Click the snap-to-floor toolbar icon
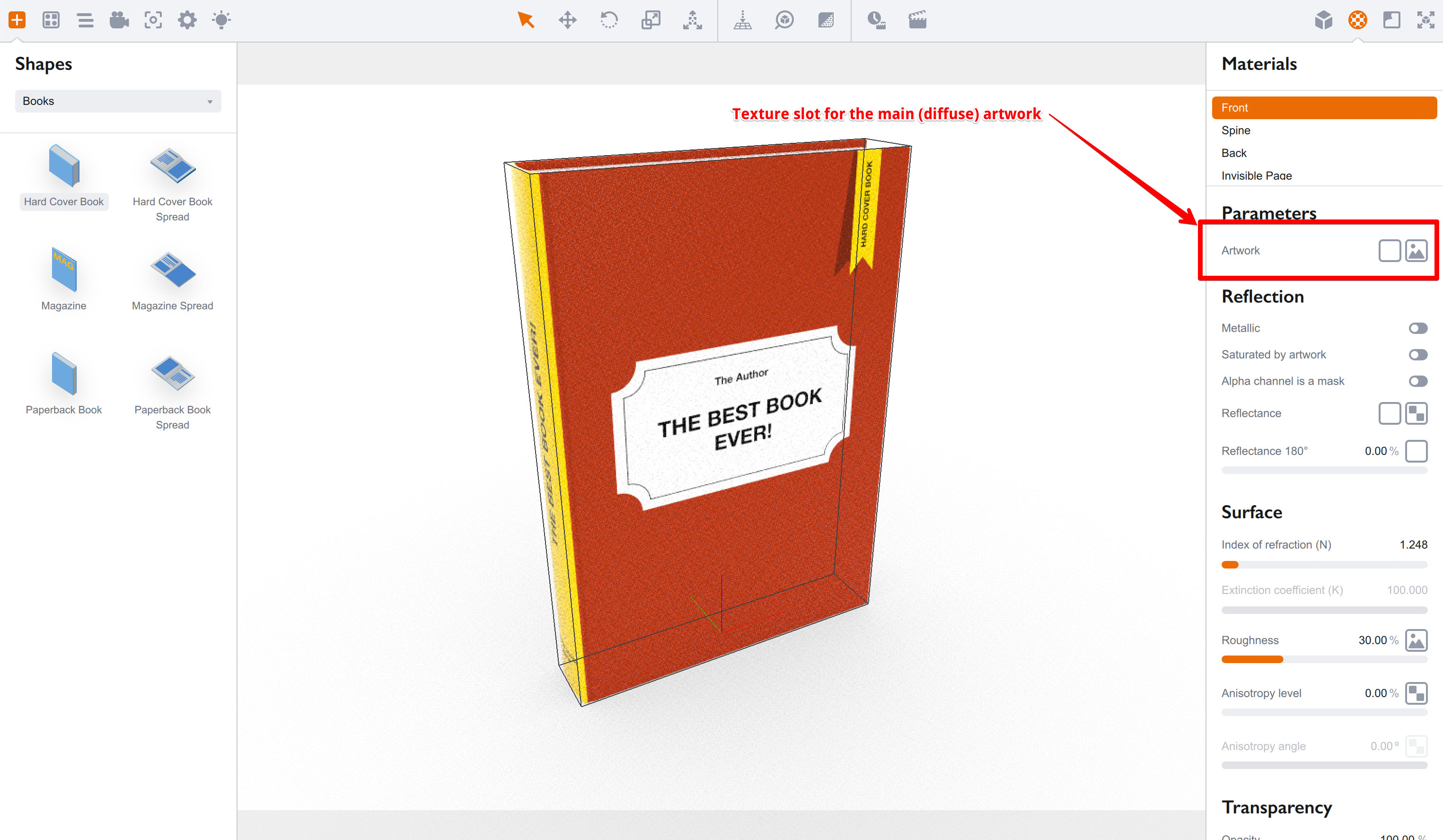 (x=742, y=20)
